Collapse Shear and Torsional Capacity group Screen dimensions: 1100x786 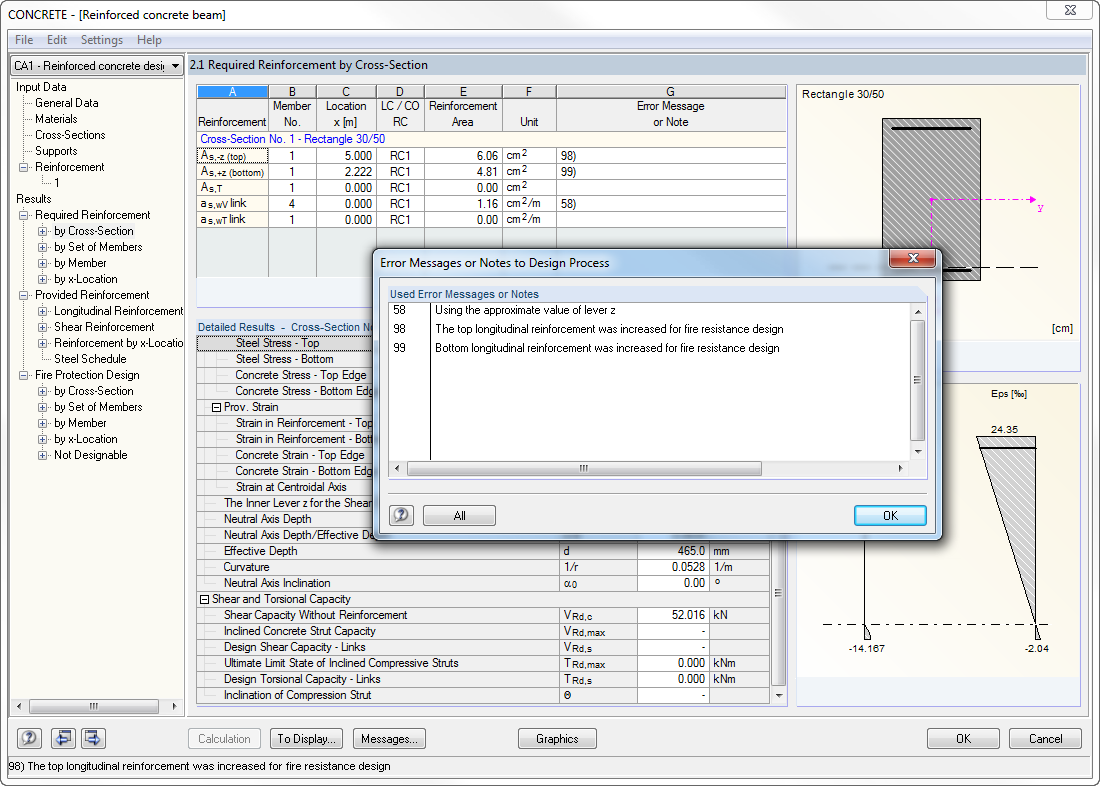[x=204, y=599]
